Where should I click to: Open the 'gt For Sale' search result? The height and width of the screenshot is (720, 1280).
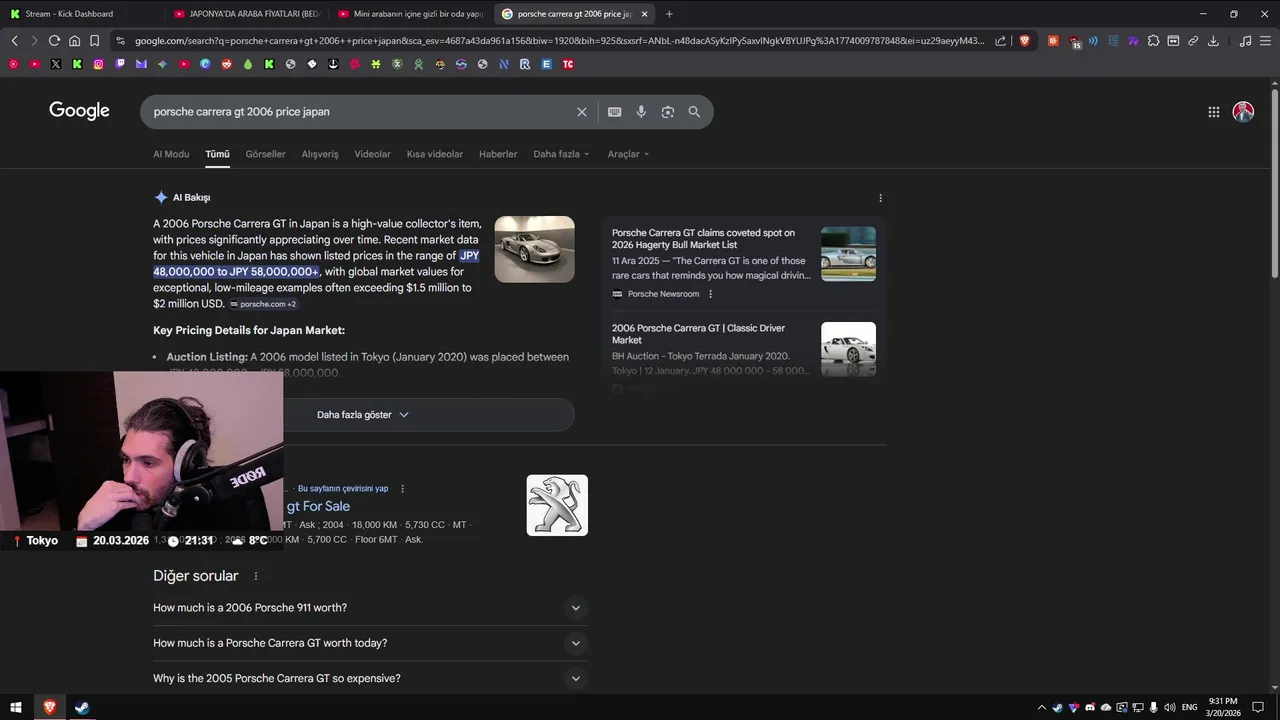pos(318,507)
